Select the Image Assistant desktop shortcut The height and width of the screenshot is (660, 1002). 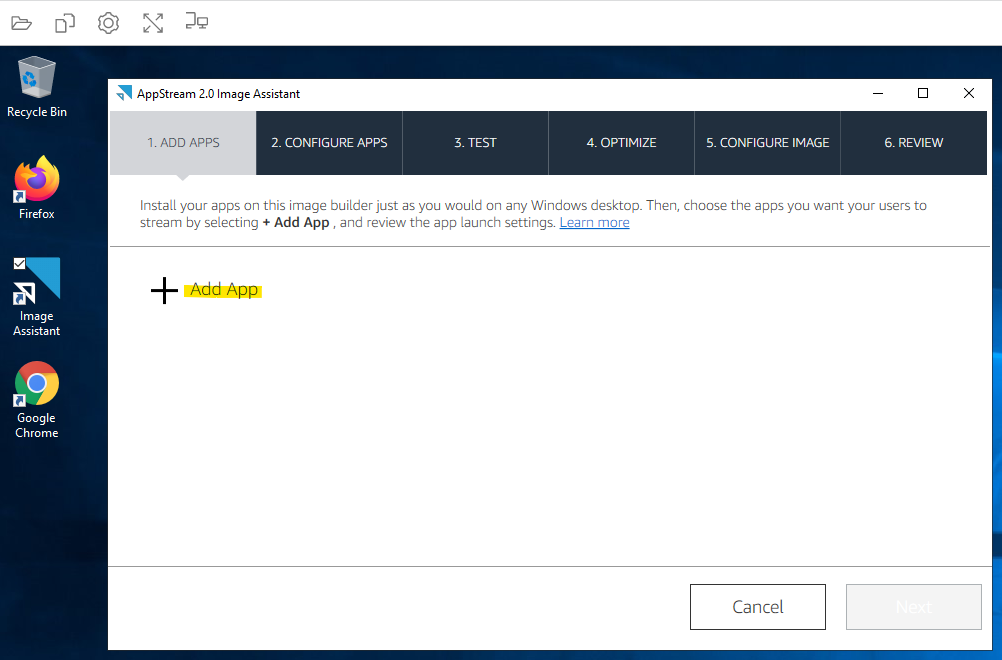(36, 297)
